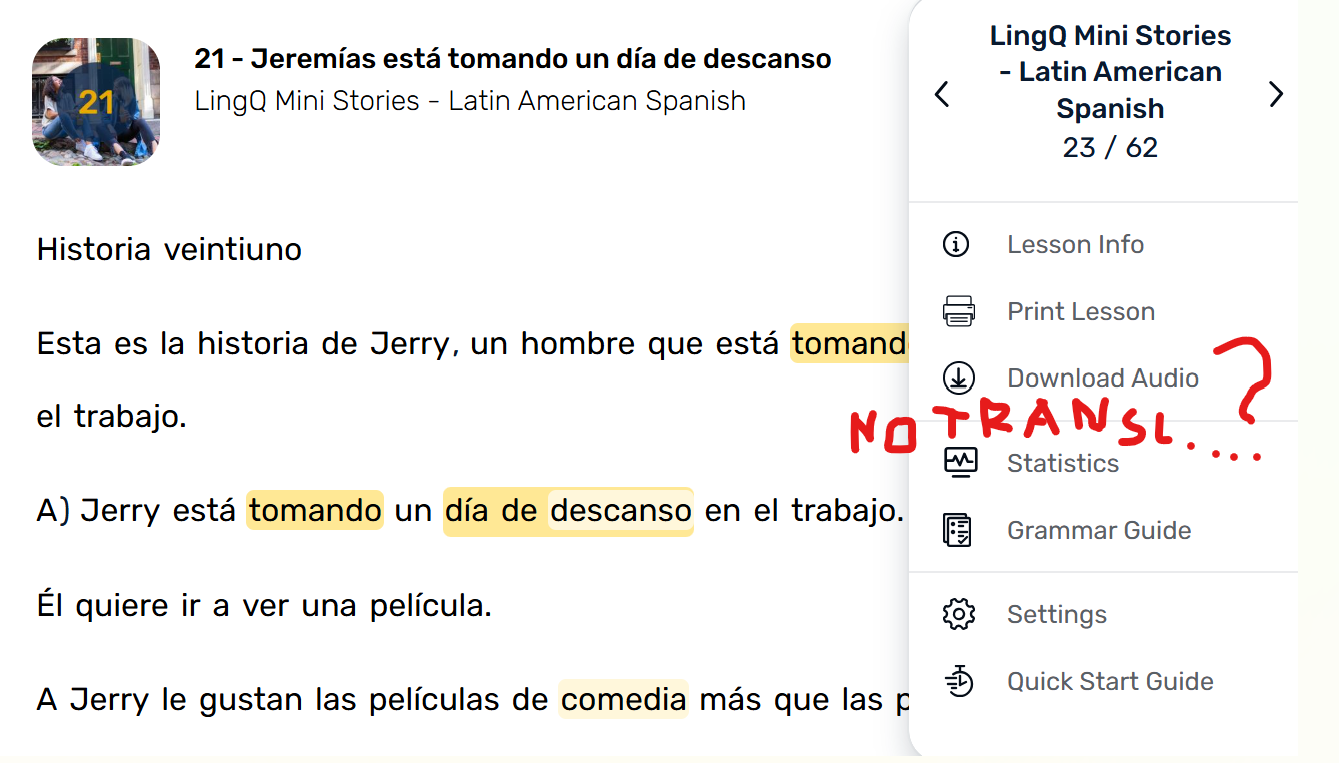
Task: Click the Download Audio arrow icon
Action: click(958, 378)
